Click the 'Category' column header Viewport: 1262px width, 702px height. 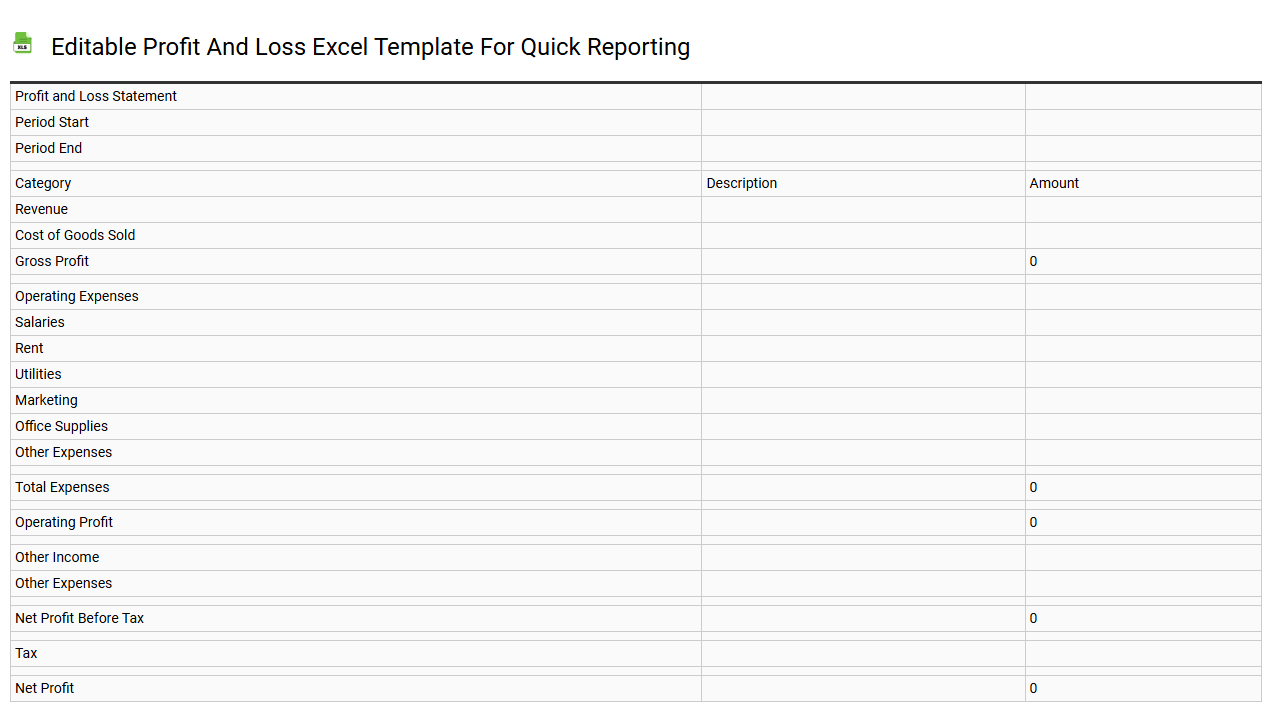pos(43,183)
